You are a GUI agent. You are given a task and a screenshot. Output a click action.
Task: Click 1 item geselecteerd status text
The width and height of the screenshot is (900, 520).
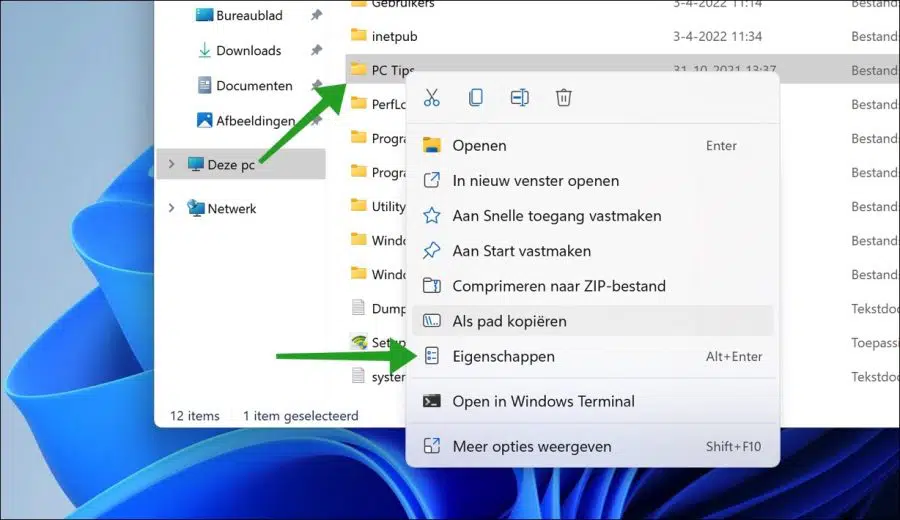[x=300, y=416]
